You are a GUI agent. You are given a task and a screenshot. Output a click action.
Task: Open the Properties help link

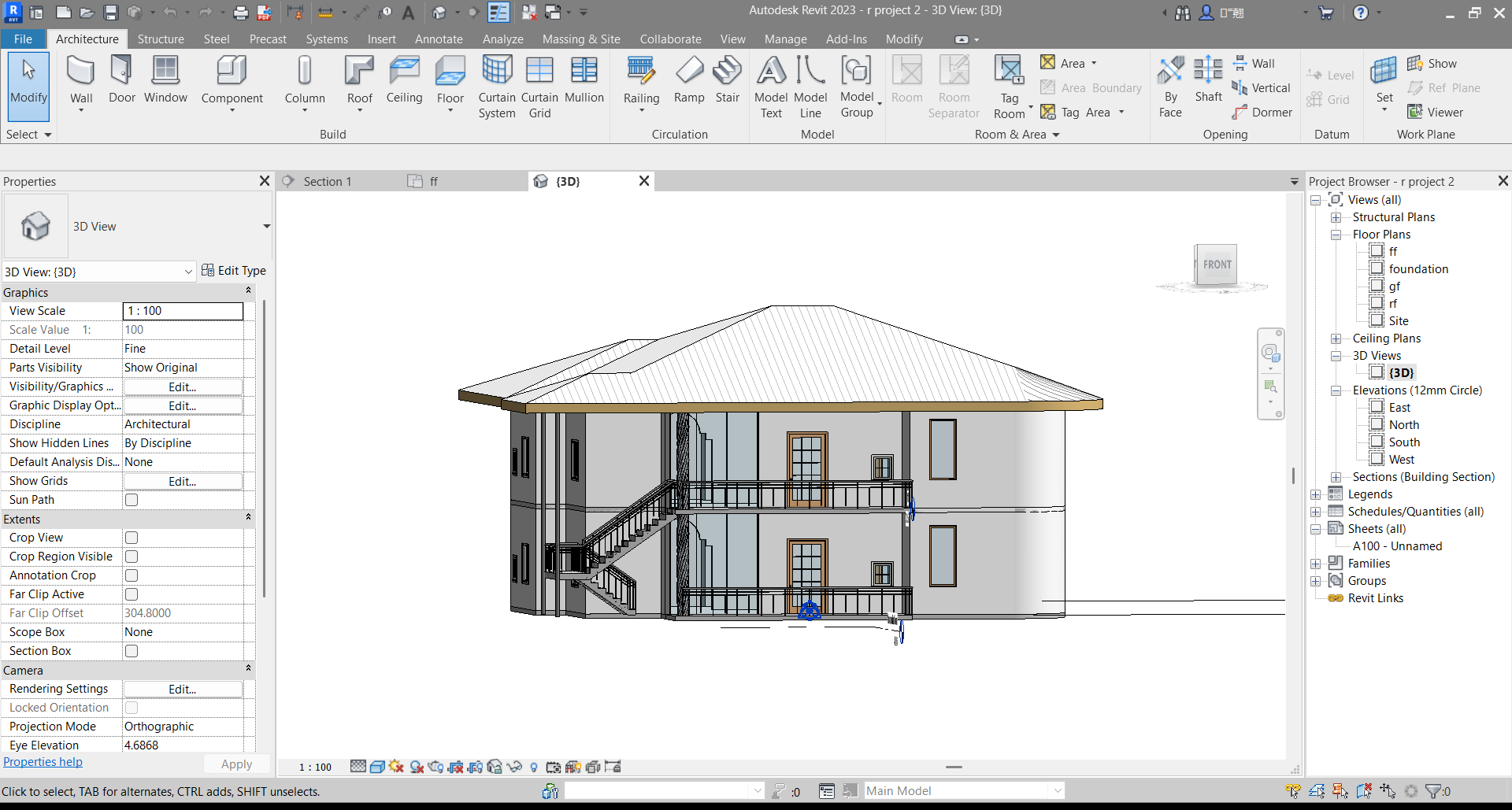pyautogui.click(x=43, y=762)
